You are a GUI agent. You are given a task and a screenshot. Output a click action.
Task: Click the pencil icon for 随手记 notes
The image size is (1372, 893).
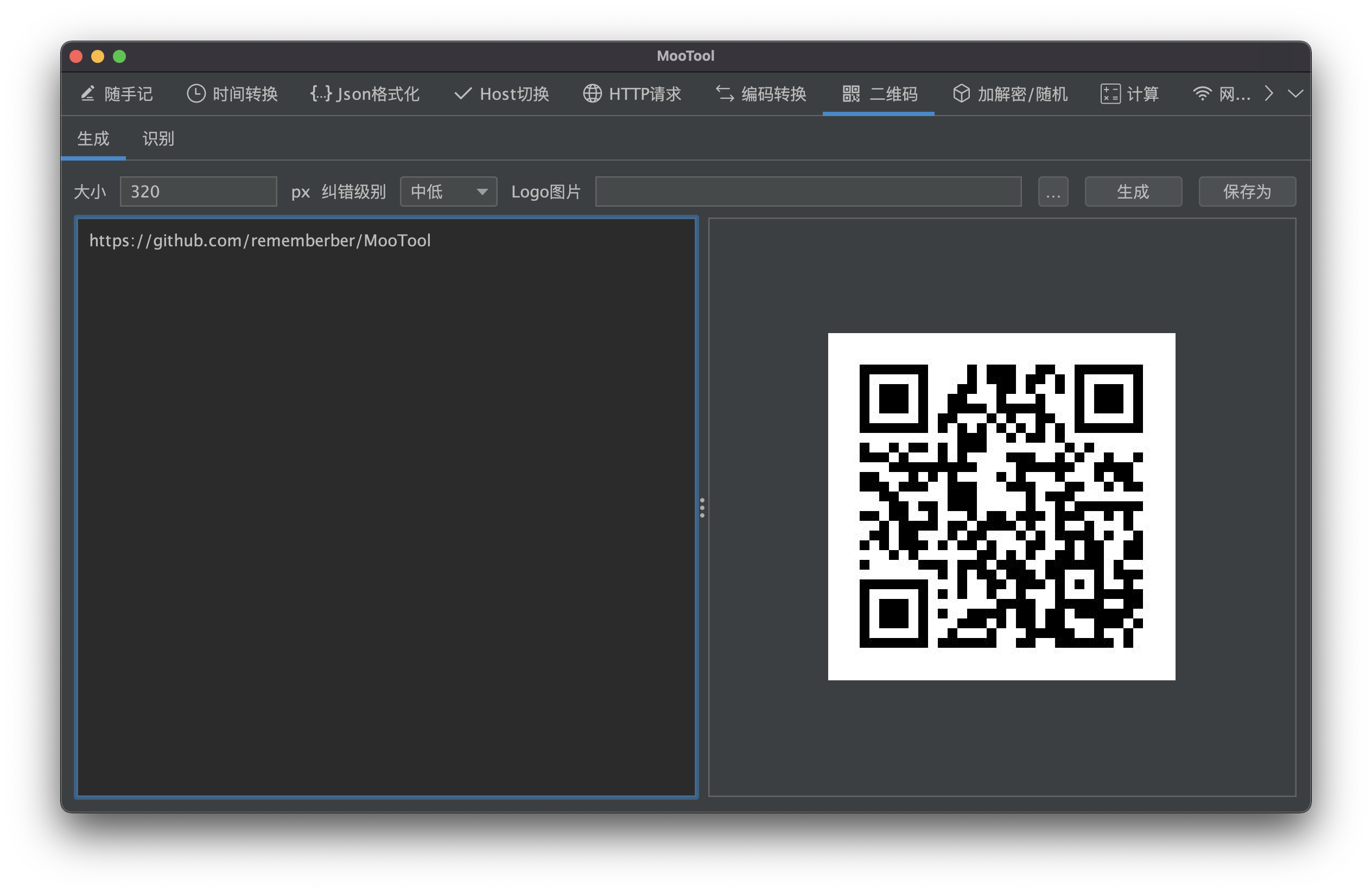87,93
